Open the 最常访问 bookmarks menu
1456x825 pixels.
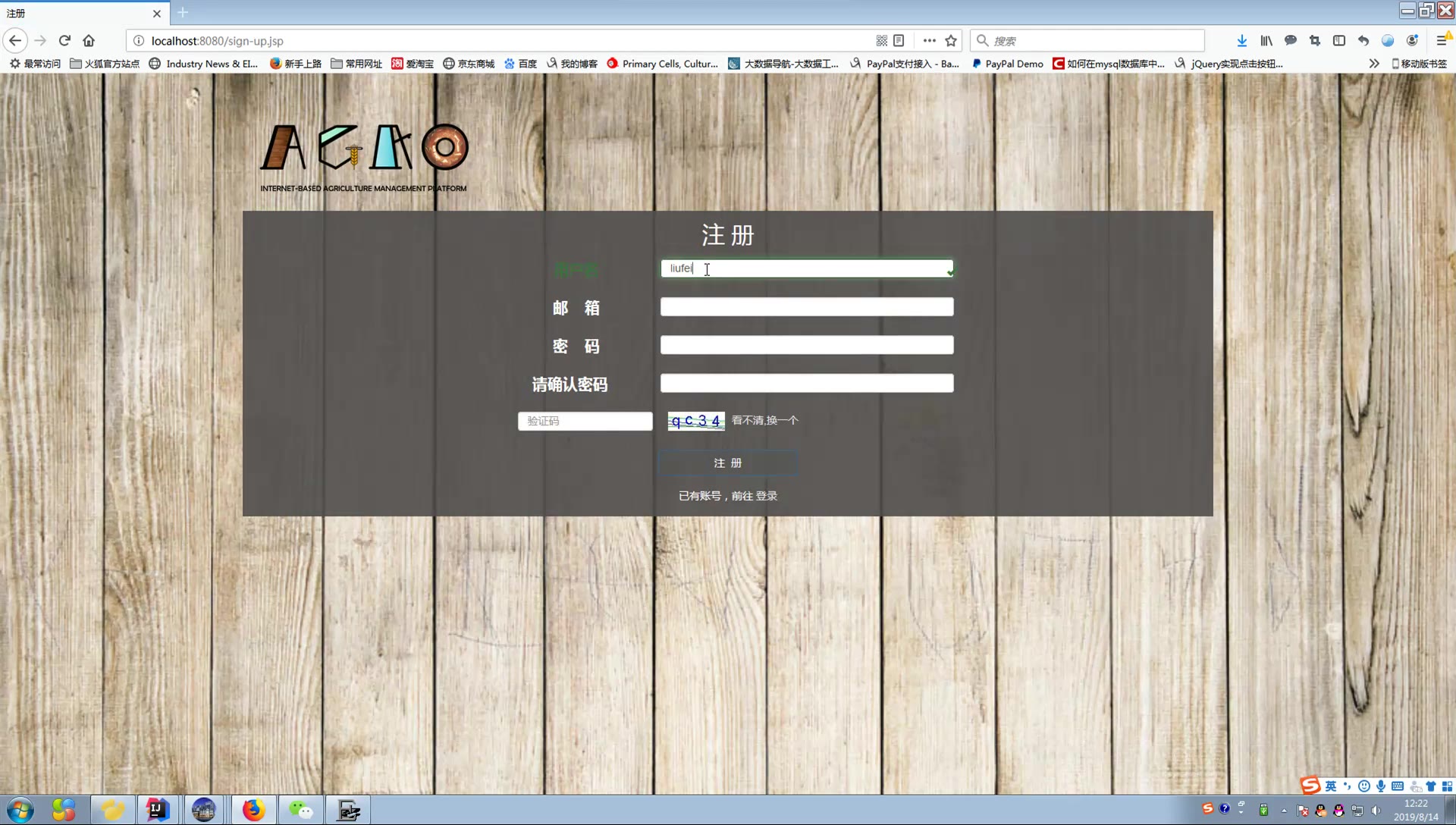(x=35, y=64)
